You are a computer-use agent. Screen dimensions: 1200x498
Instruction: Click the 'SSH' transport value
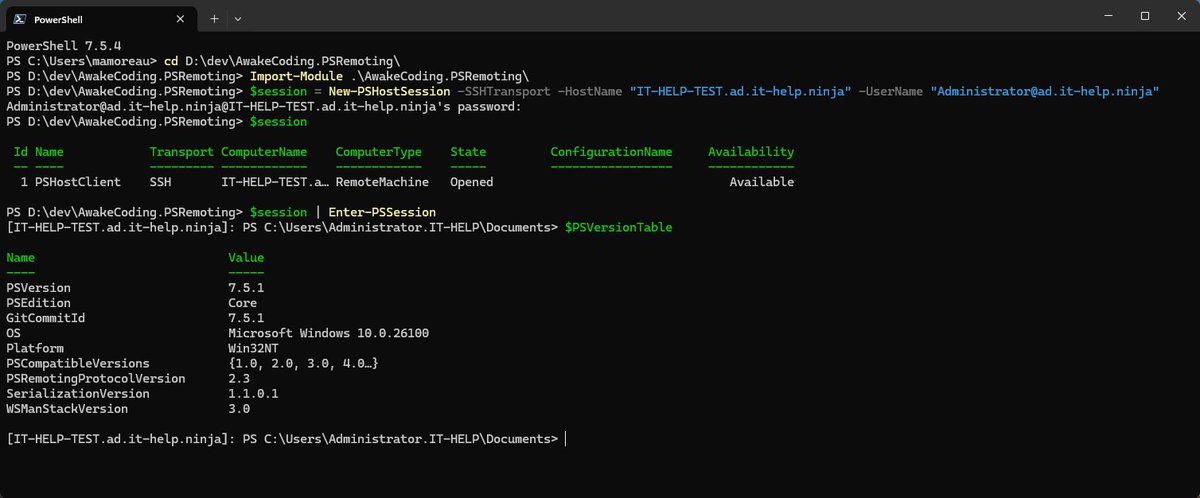(160, 182)
